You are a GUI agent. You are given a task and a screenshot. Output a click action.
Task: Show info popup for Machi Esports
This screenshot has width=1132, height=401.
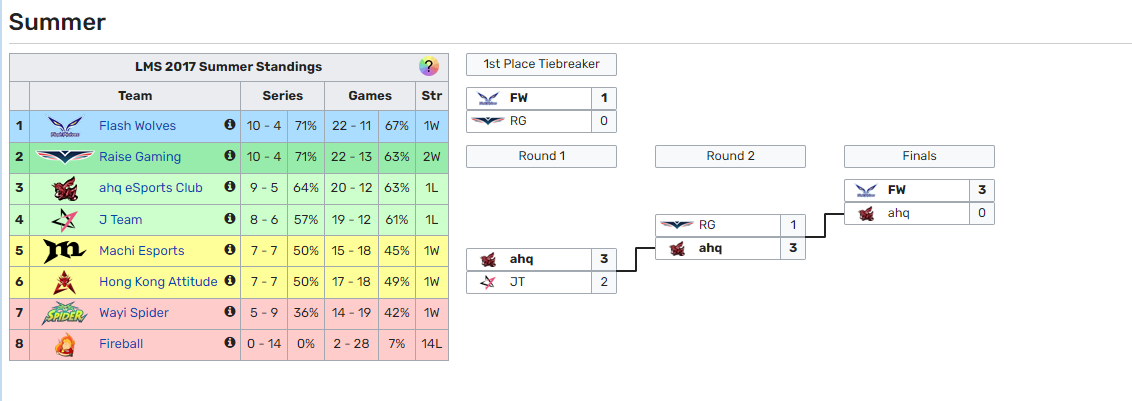tap(230, 249)
